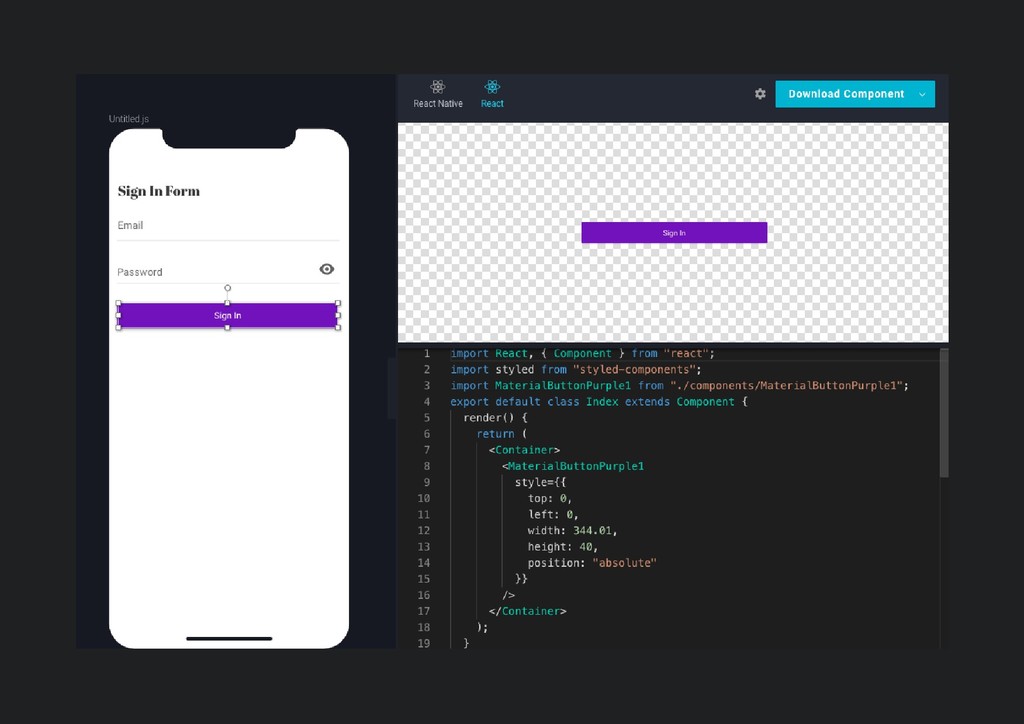
Task: Expand the Download Component dropdown arrow
Action: click(922, 95)
